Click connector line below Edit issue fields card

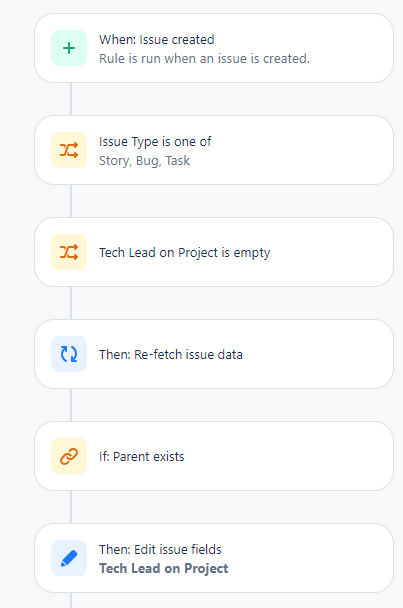[71, 600]
